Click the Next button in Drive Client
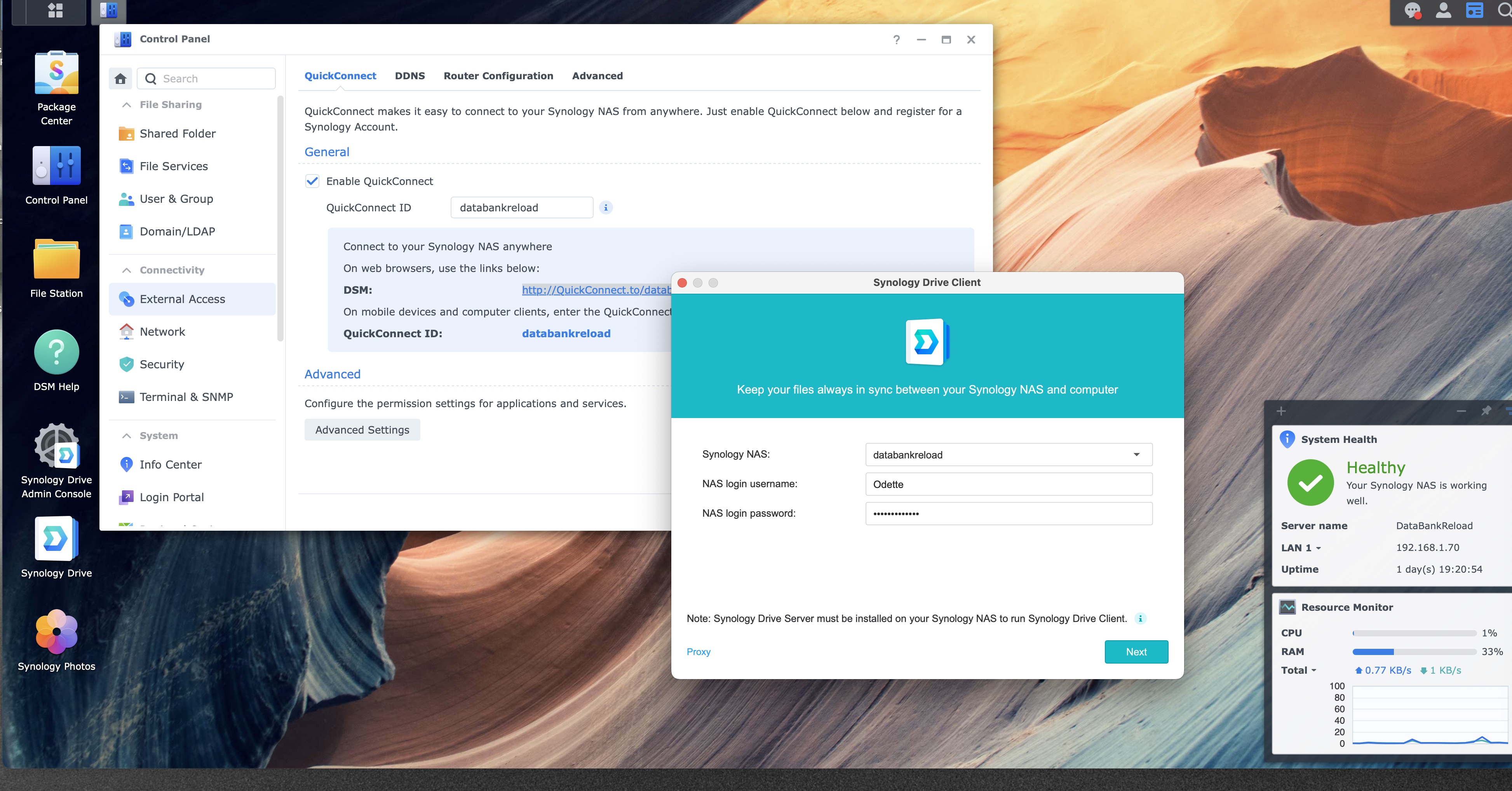 (1136, 652)
